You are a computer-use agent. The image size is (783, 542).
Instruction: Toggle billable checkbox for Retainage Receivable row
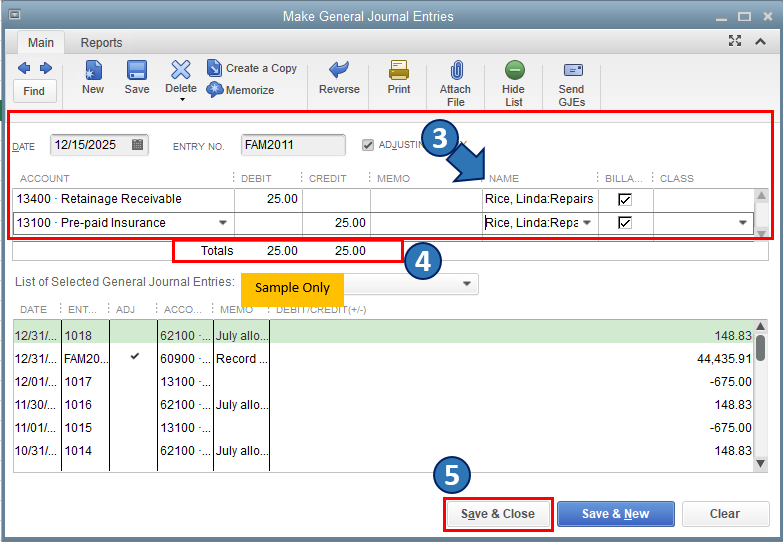pyautogui.click(x=625, y=199)
